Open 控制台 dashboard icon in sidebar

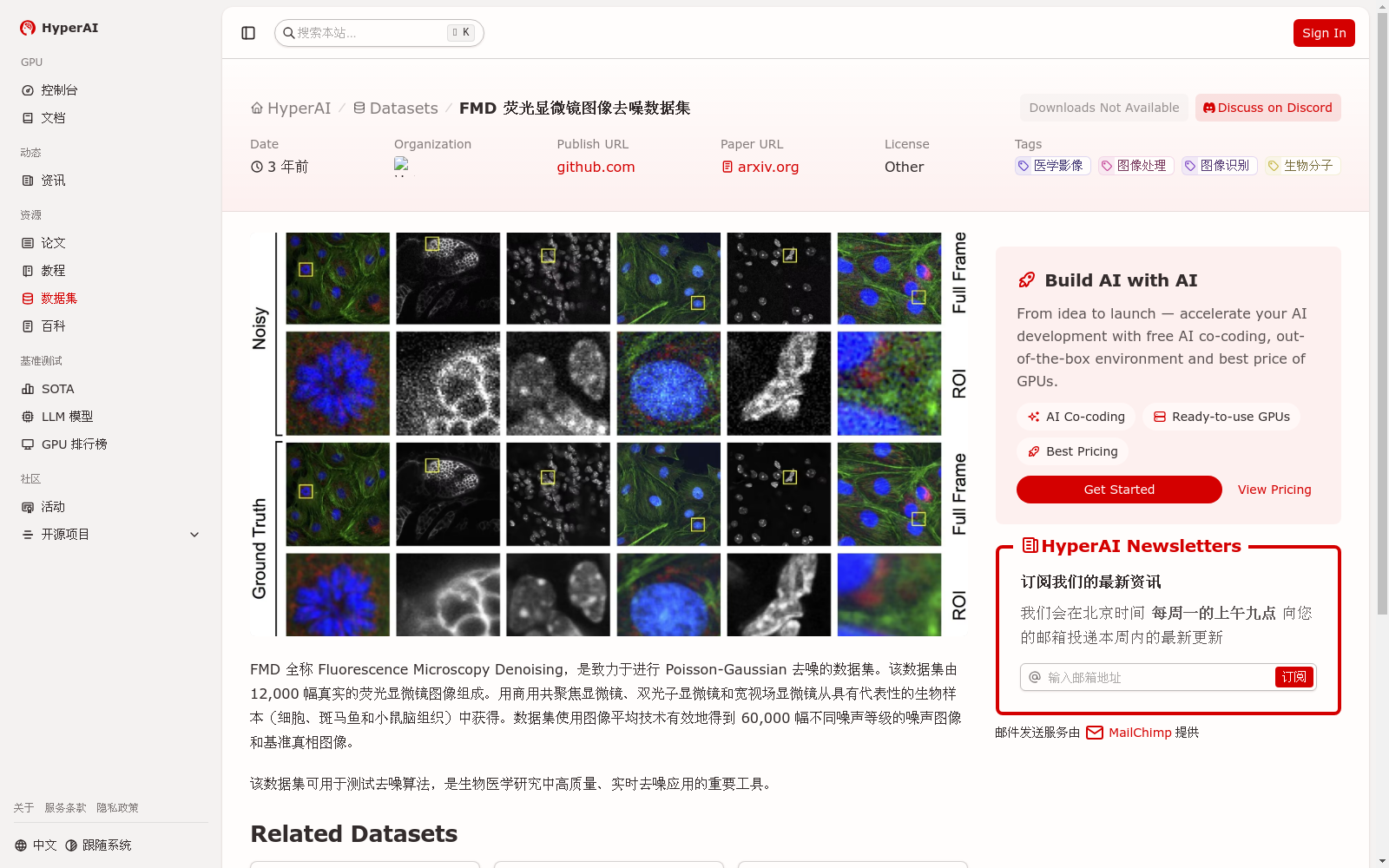28,90
